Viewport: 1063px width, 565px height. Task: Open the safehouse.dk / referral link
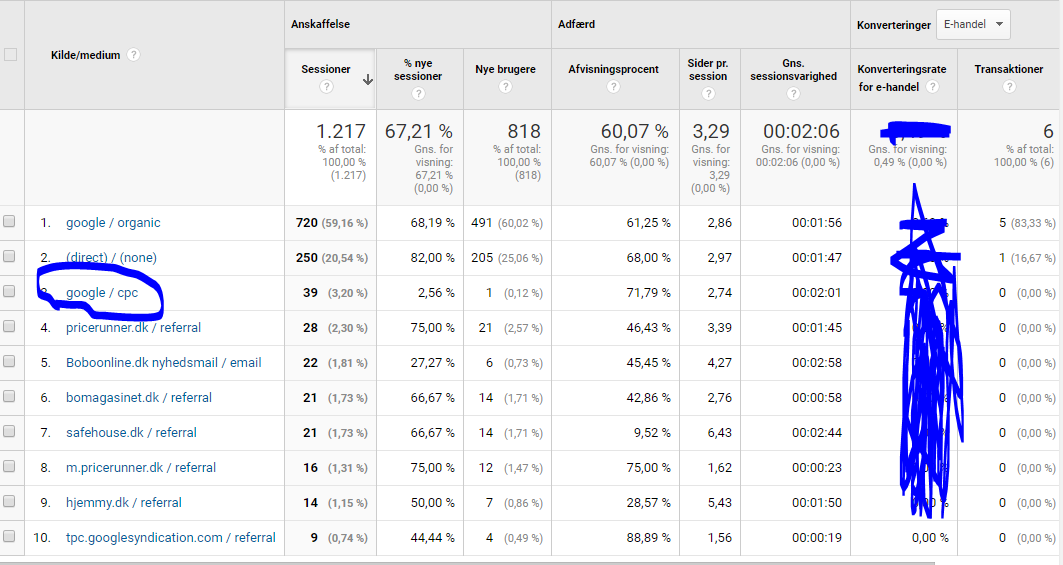coord(131,433)
